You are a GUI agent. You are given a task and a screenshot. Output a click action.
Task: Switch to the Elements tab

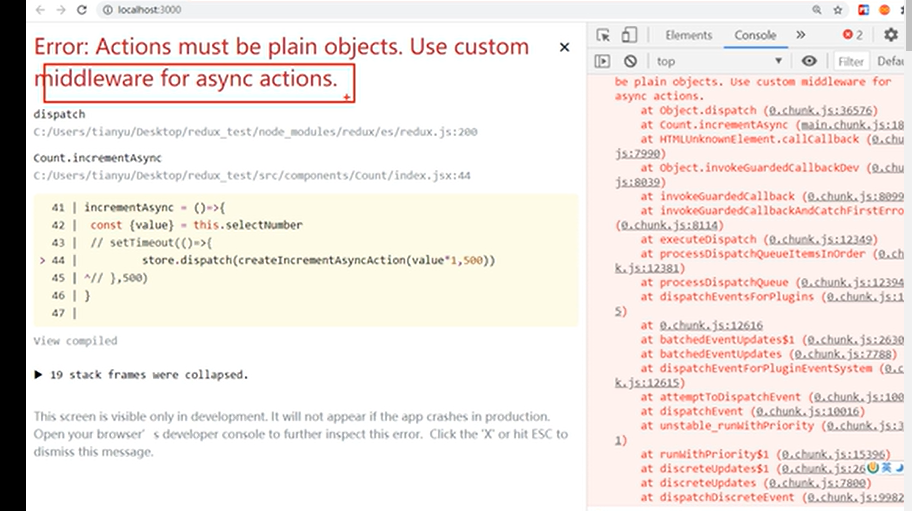click(x=689, y=35)
